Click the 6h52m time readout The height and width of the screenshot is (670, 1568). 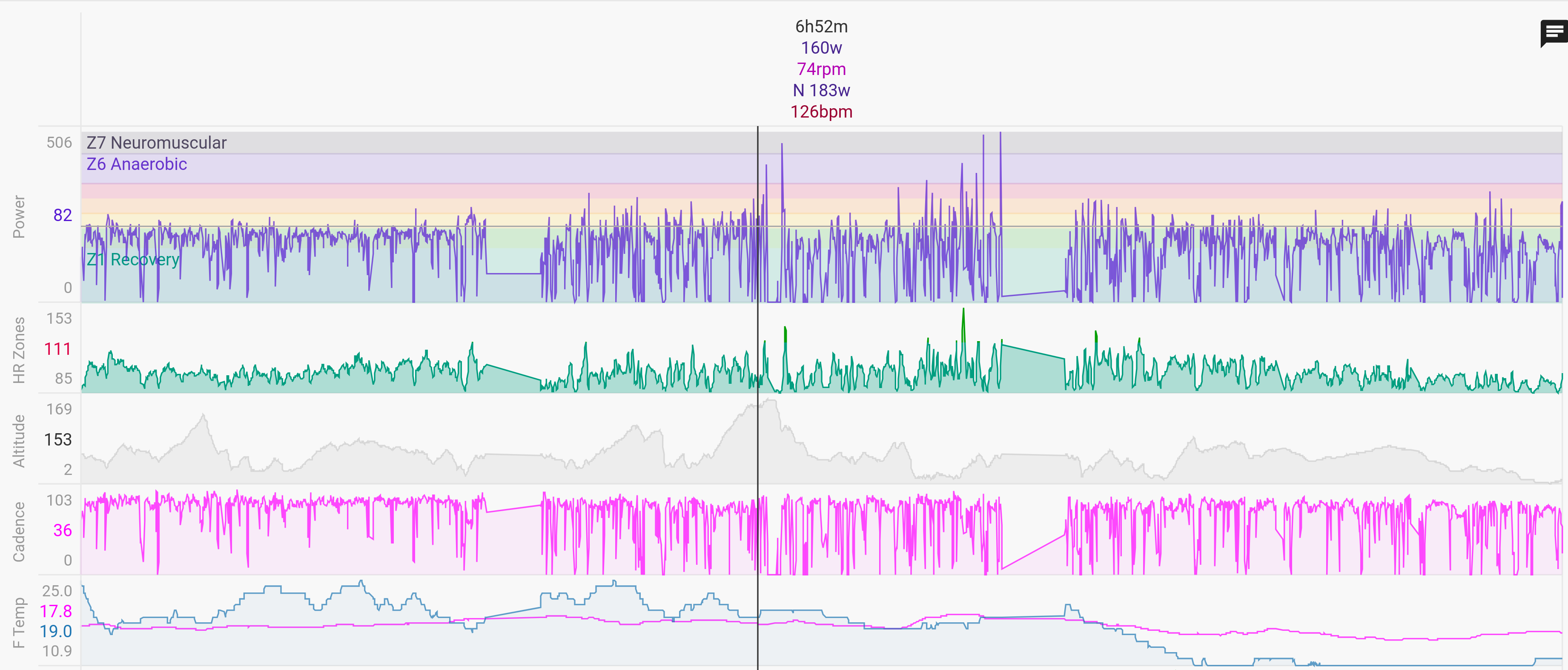821,27
